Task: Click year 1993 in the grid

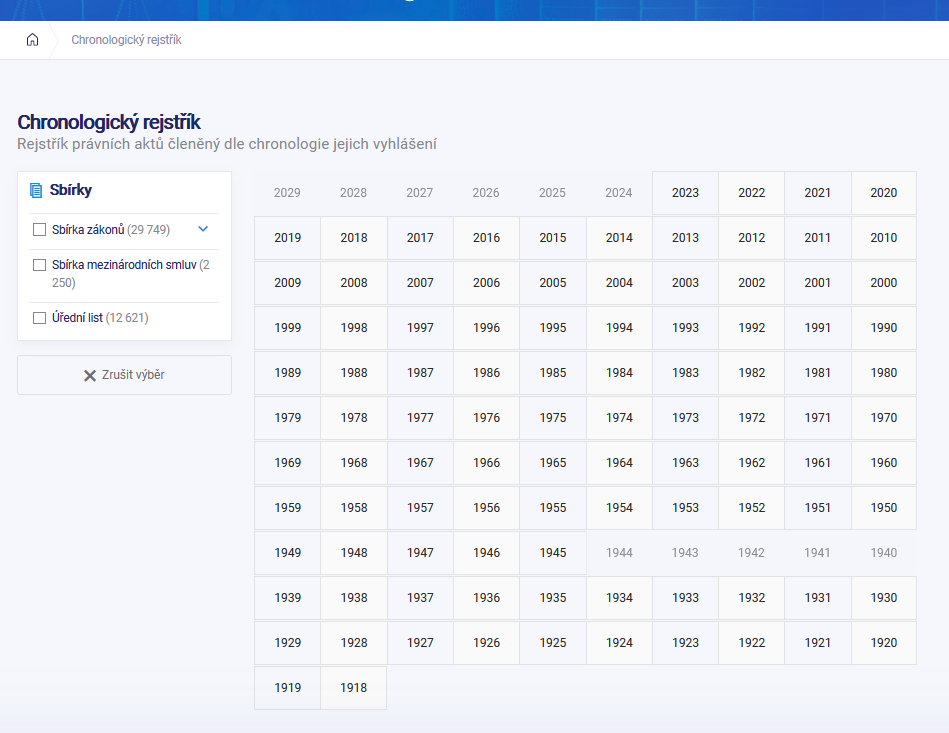Action: tap(685, 328)
